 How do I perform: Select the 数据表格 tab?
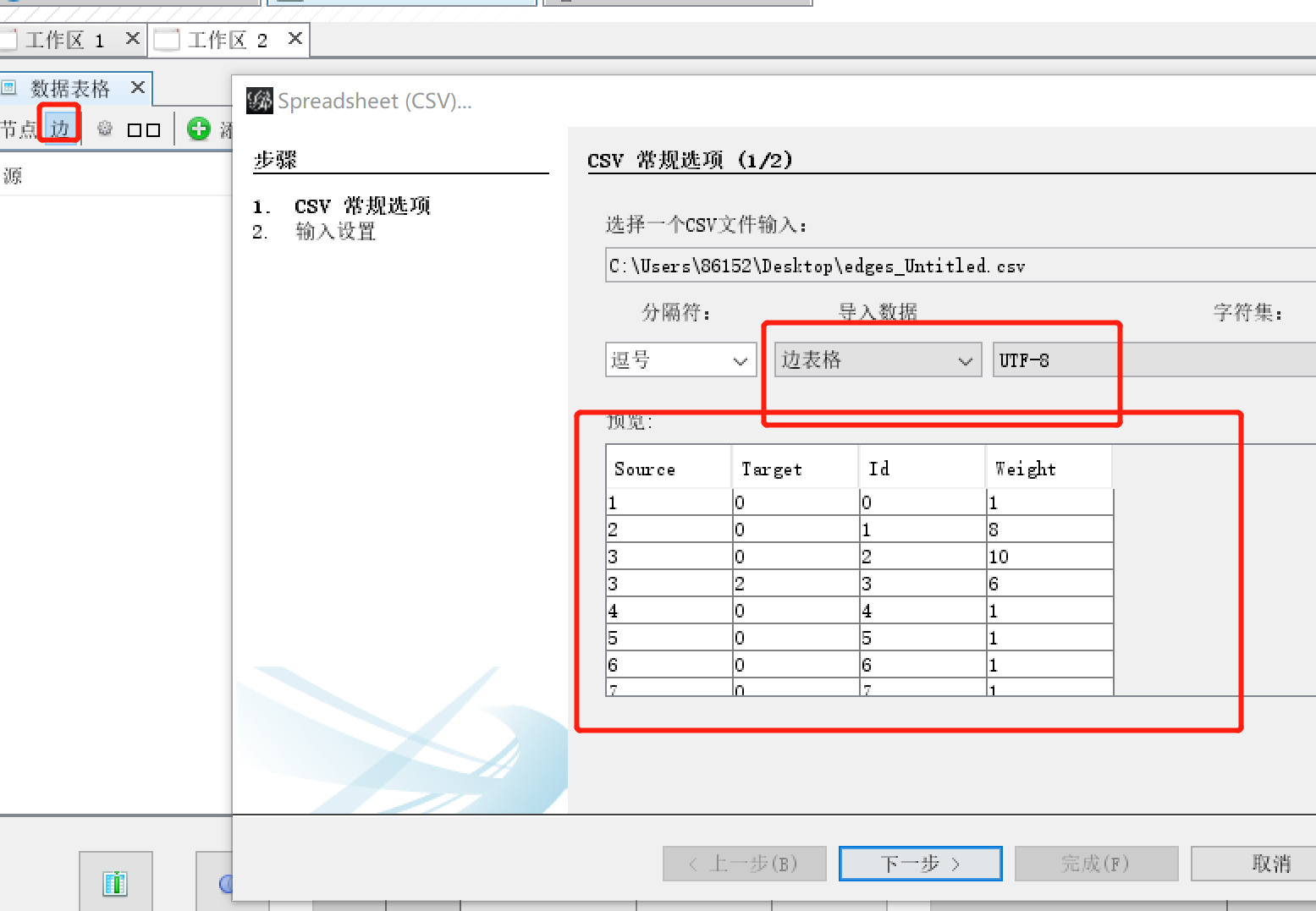pyautogui.click(x=73, y=87)
